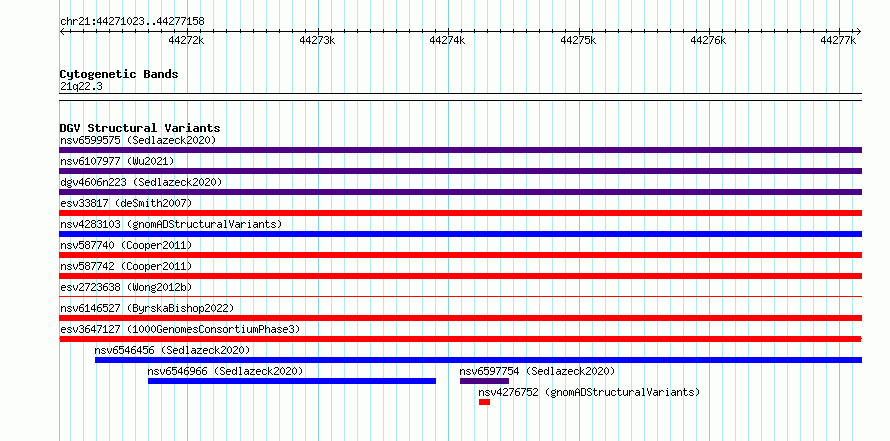Click the blue bar under nsv6546966
The image size is (890, 441).
point(292,381)
